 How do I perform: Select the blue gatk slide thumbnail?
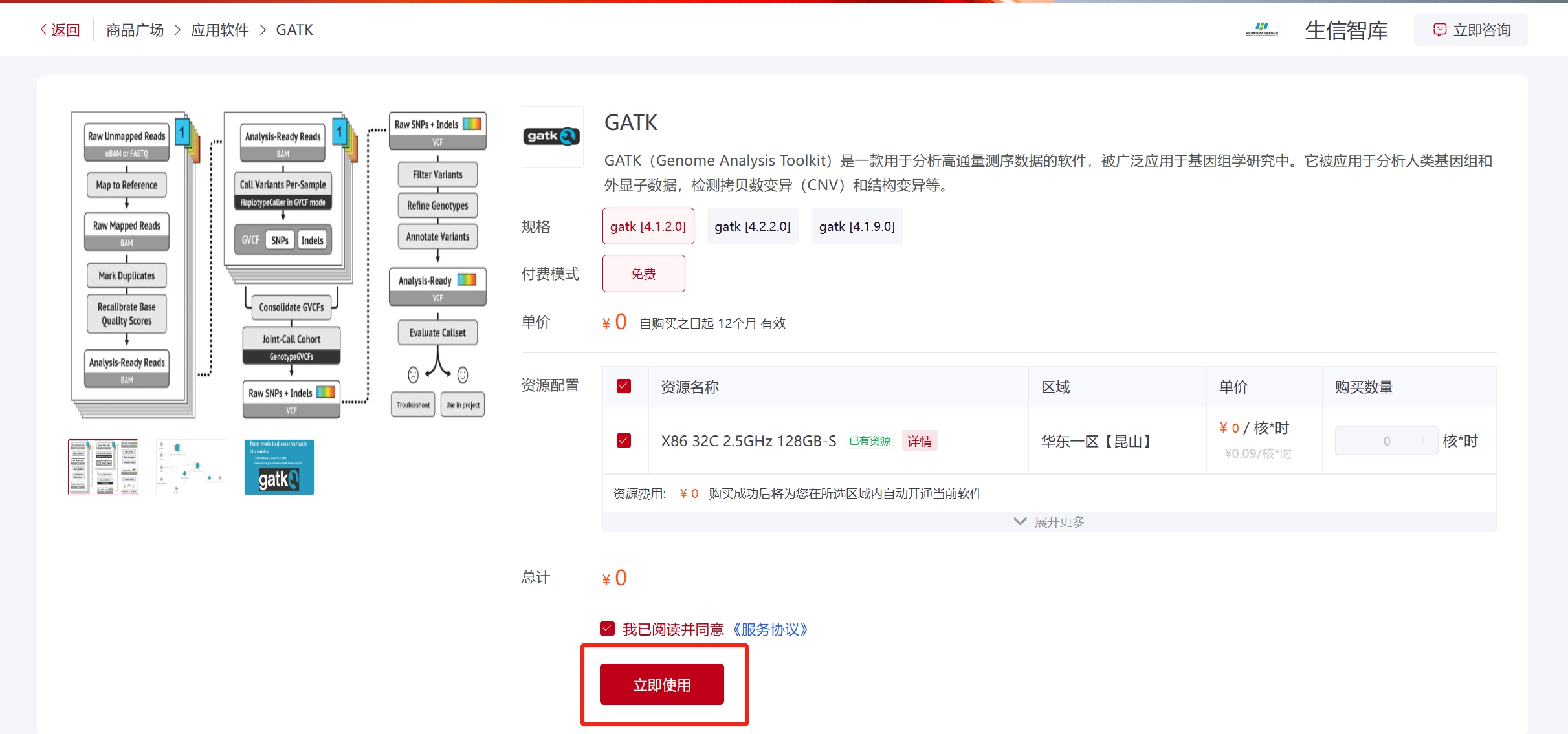(279, 467)
